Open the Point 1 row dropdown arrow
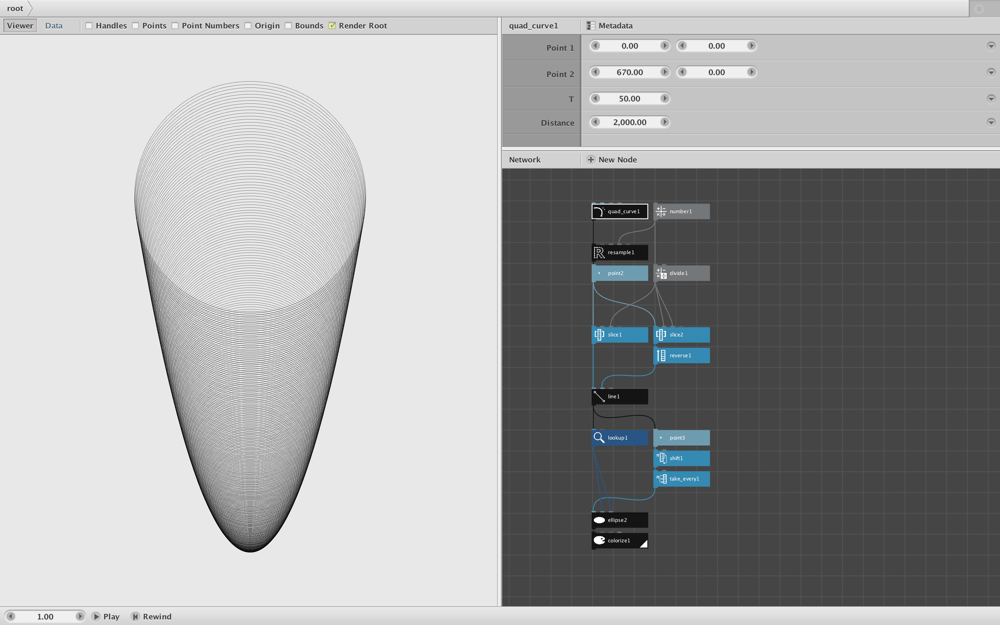The width and height of the screenshot is (1000, 625). point(990,46)
